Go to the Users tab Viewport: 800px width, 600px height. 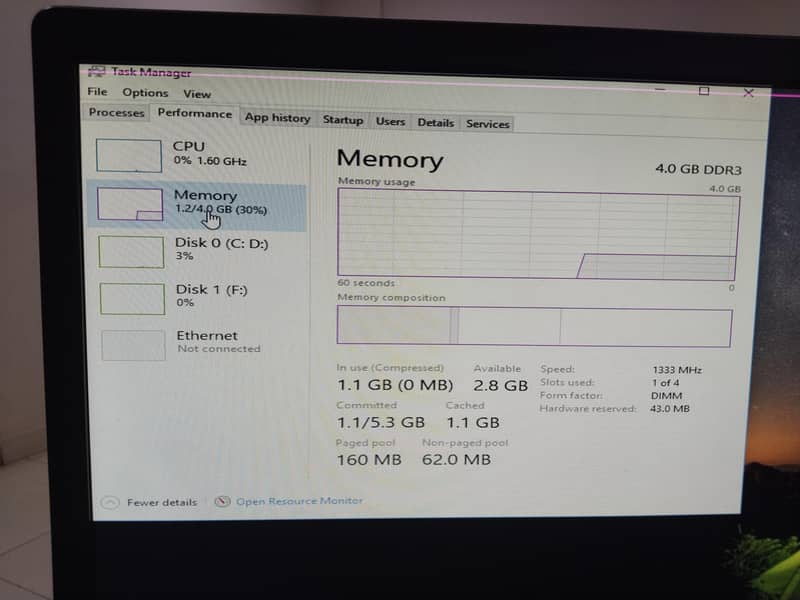390,121
